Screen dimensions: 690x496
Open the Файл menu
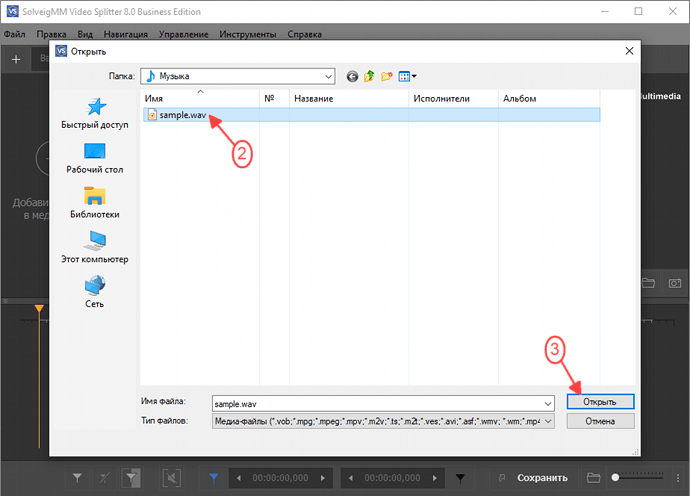pyautogui.click(x=15, y=34)
